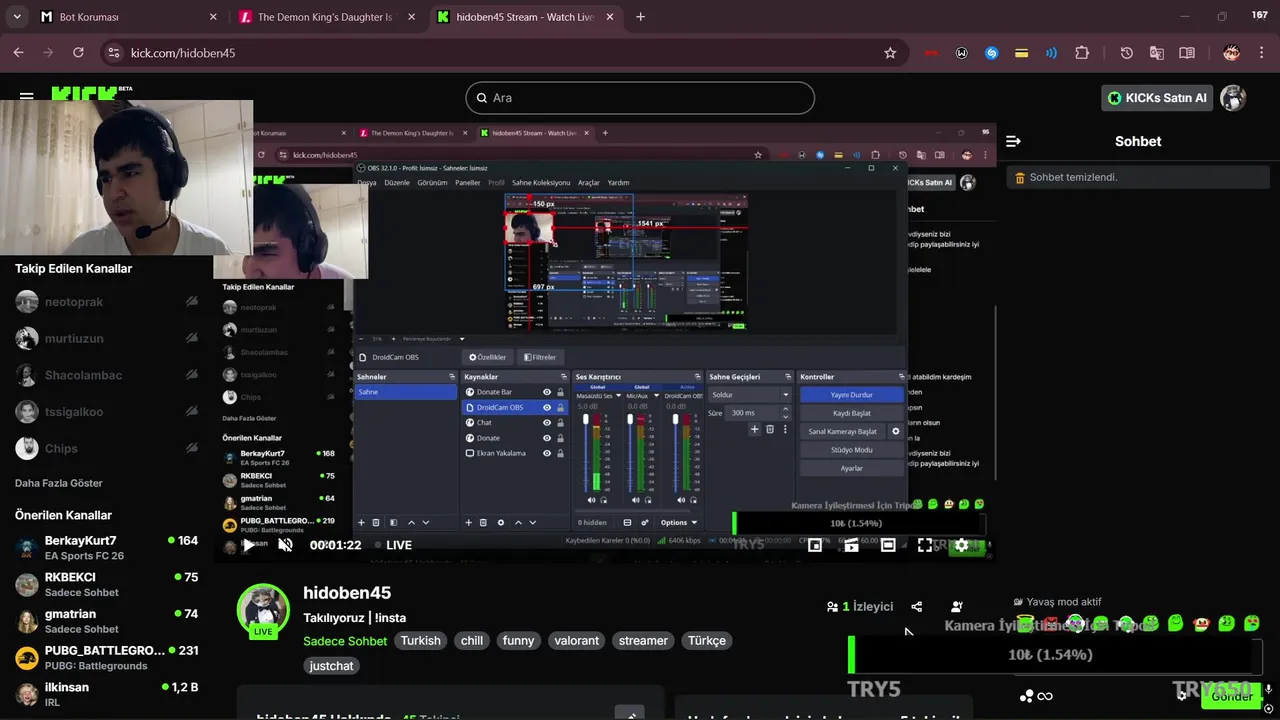This screenshot has width=1280, height=720.
Task: Expand followed channels with Daha Fazla Göster
Action: coord(59,483)
